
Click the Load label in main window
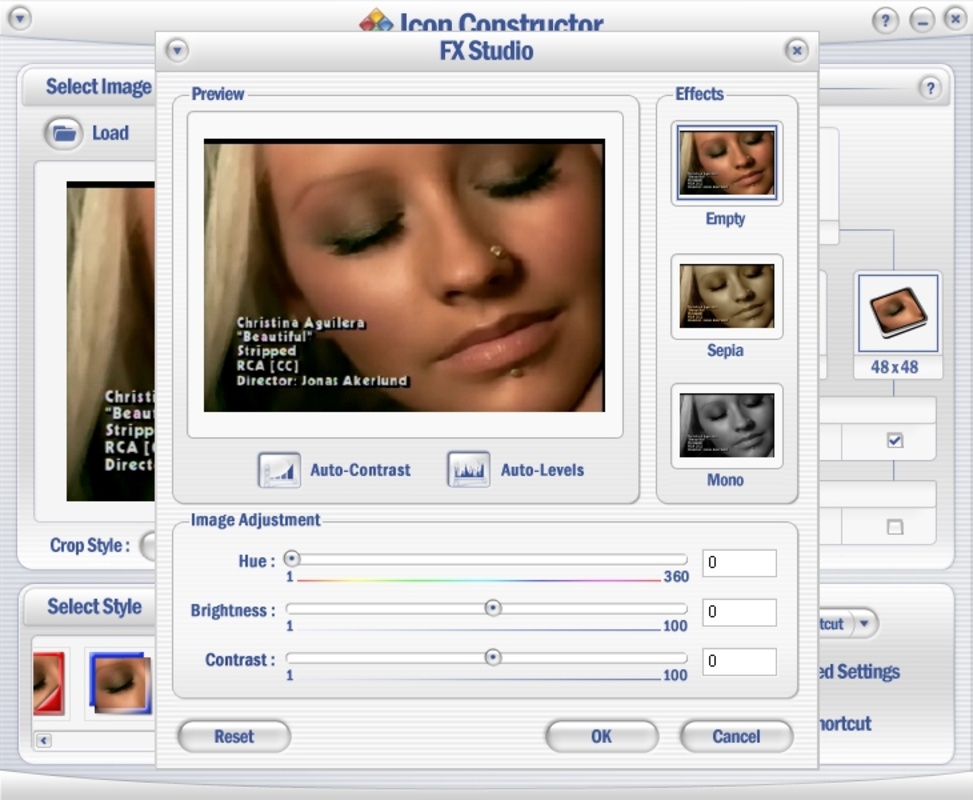click(110, 133)
